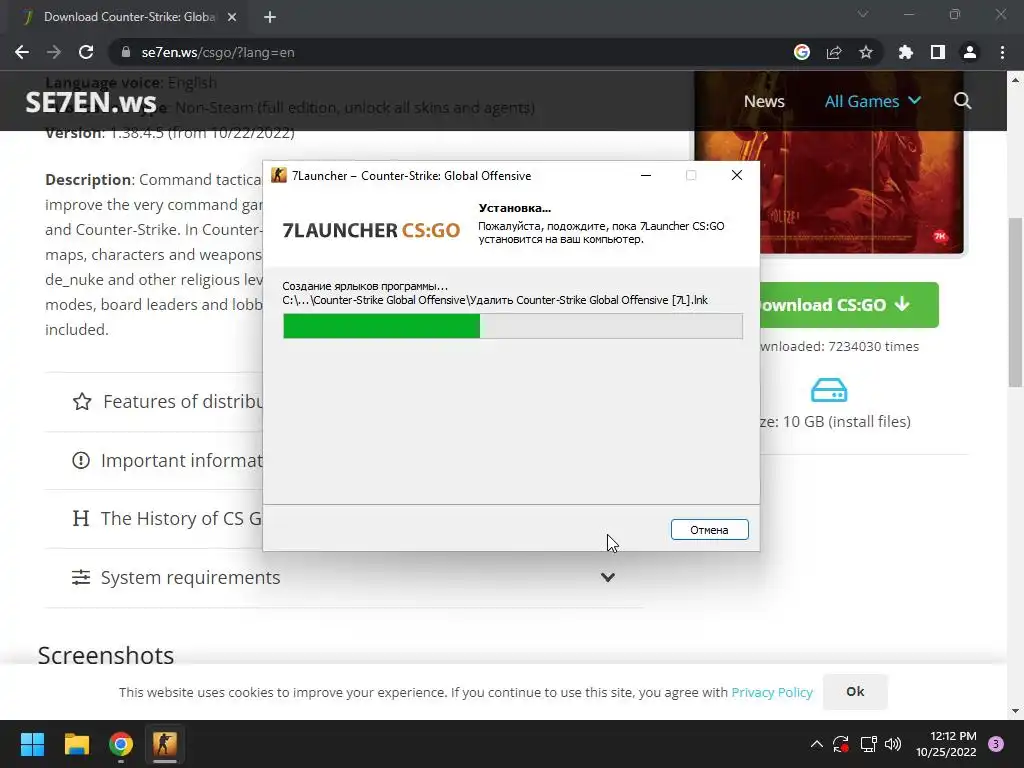1024x768 pixels.
Task: Open a new browser tab
Action: click(270, 17)
